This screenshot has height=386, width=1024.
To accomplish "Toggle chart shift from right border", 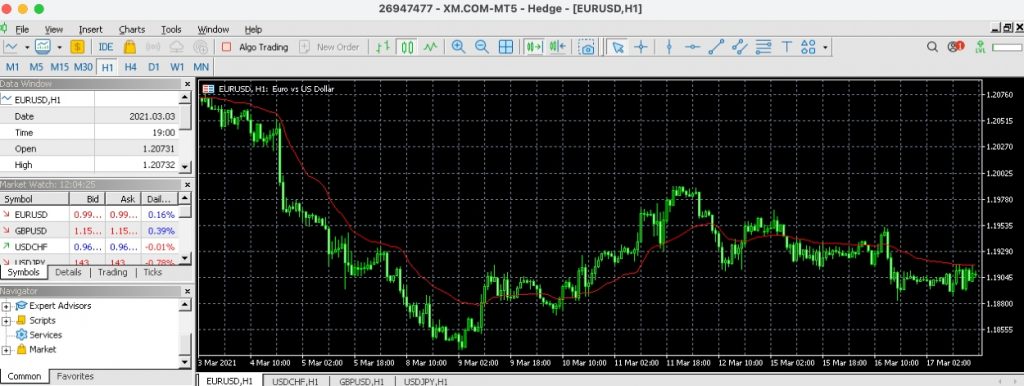I will click(x=557, y=47).
